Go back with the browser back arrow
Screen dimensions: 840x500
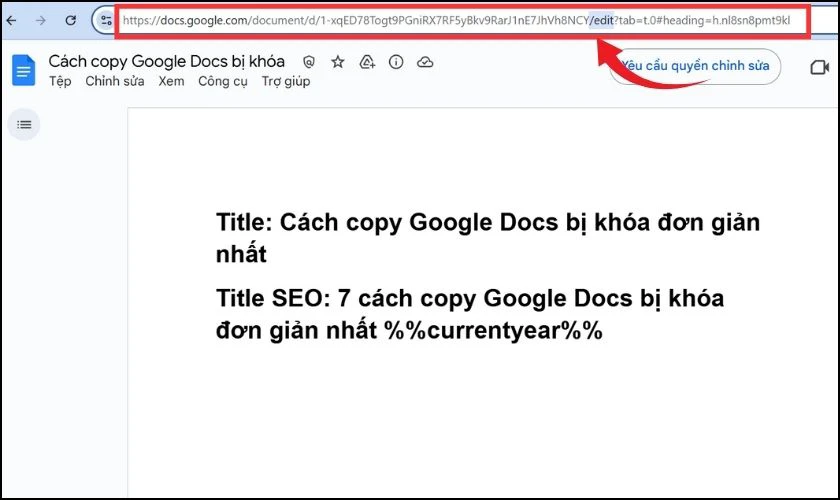point(11,21)
